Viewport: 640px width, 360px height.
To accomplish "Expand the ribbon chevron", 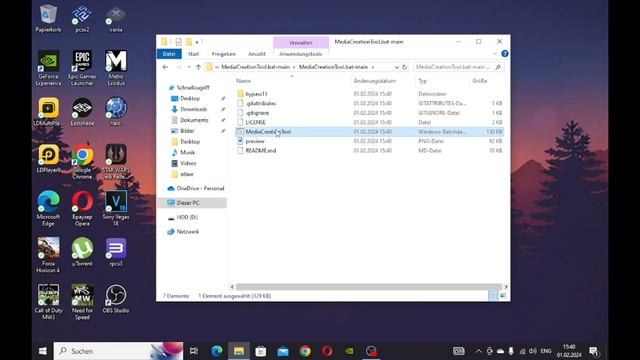I will point(495,53).
